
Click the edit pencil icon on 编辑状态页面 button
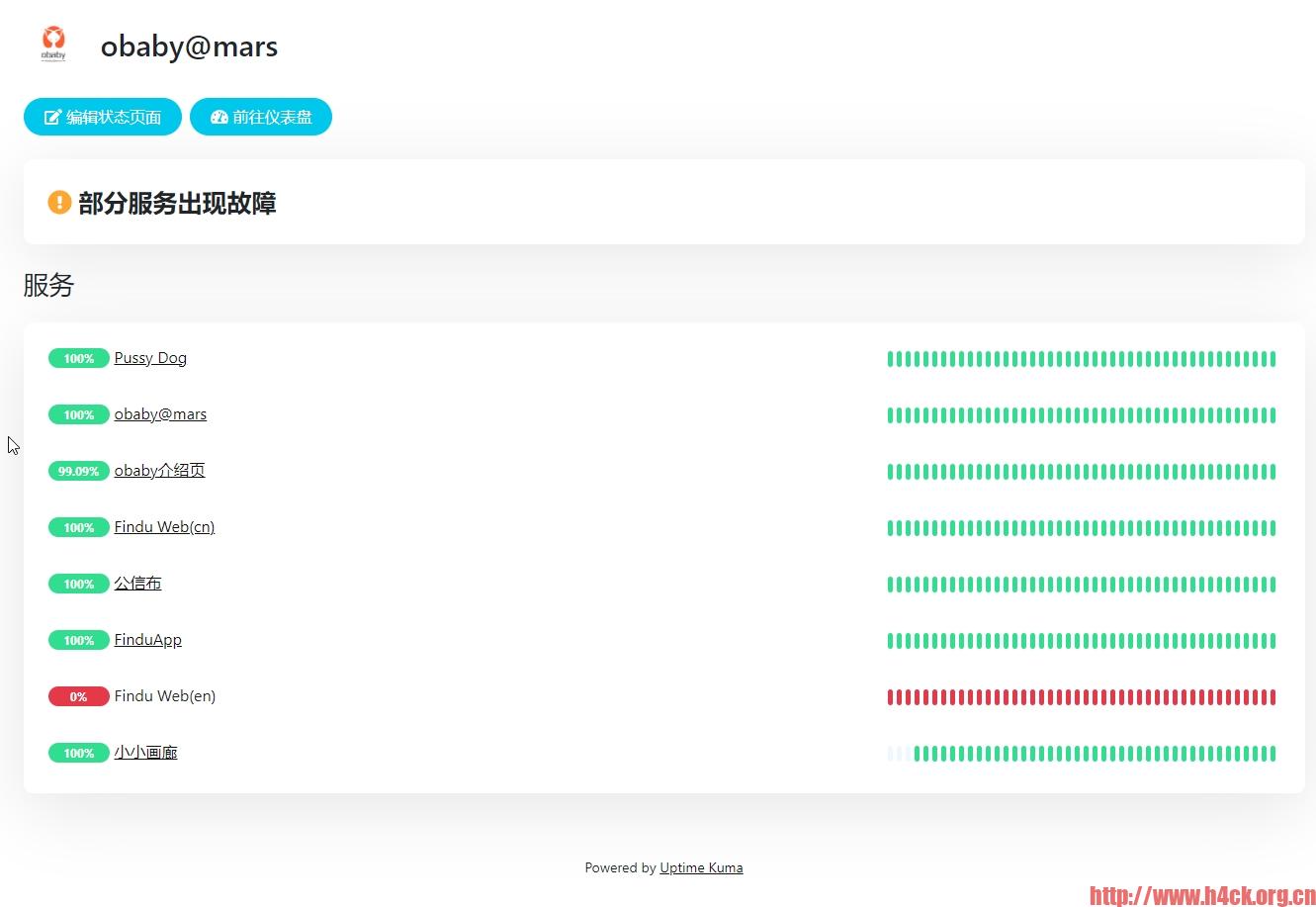click(x=52, y=117)
